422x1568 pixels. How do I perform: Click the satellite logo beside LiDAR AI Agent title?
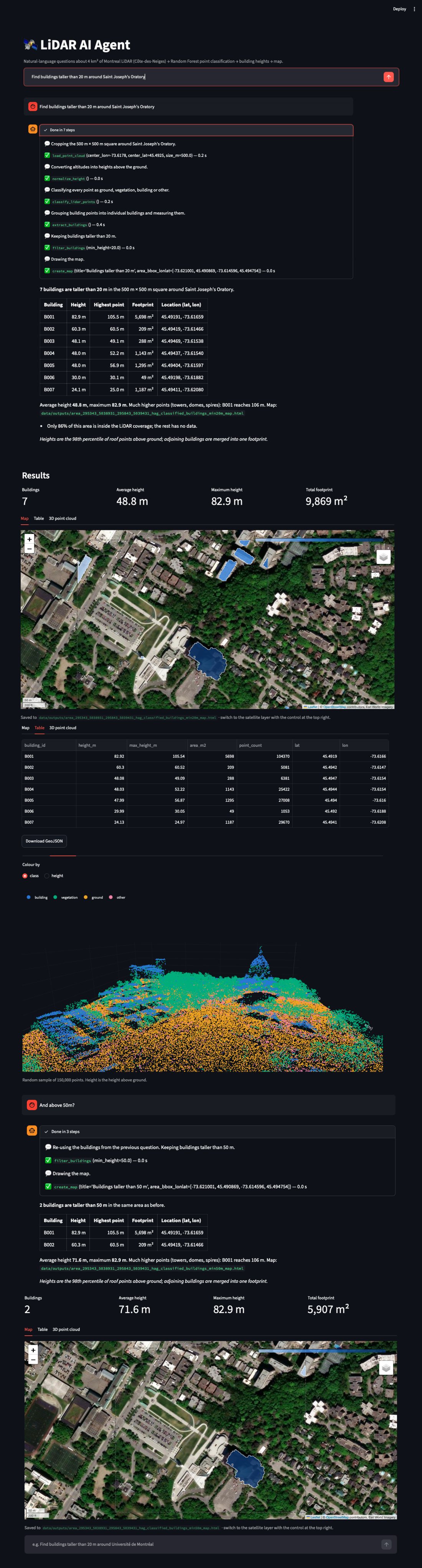click(30, 44)
